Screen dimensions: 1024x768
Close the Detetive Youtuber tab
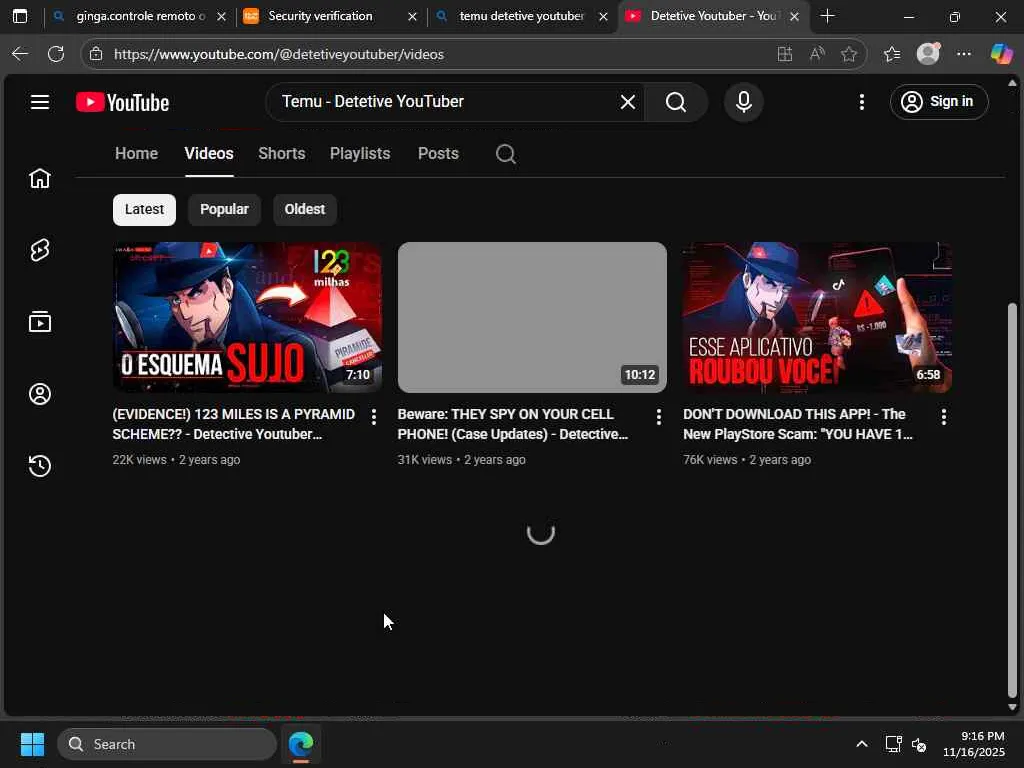[x=794, y=16]
